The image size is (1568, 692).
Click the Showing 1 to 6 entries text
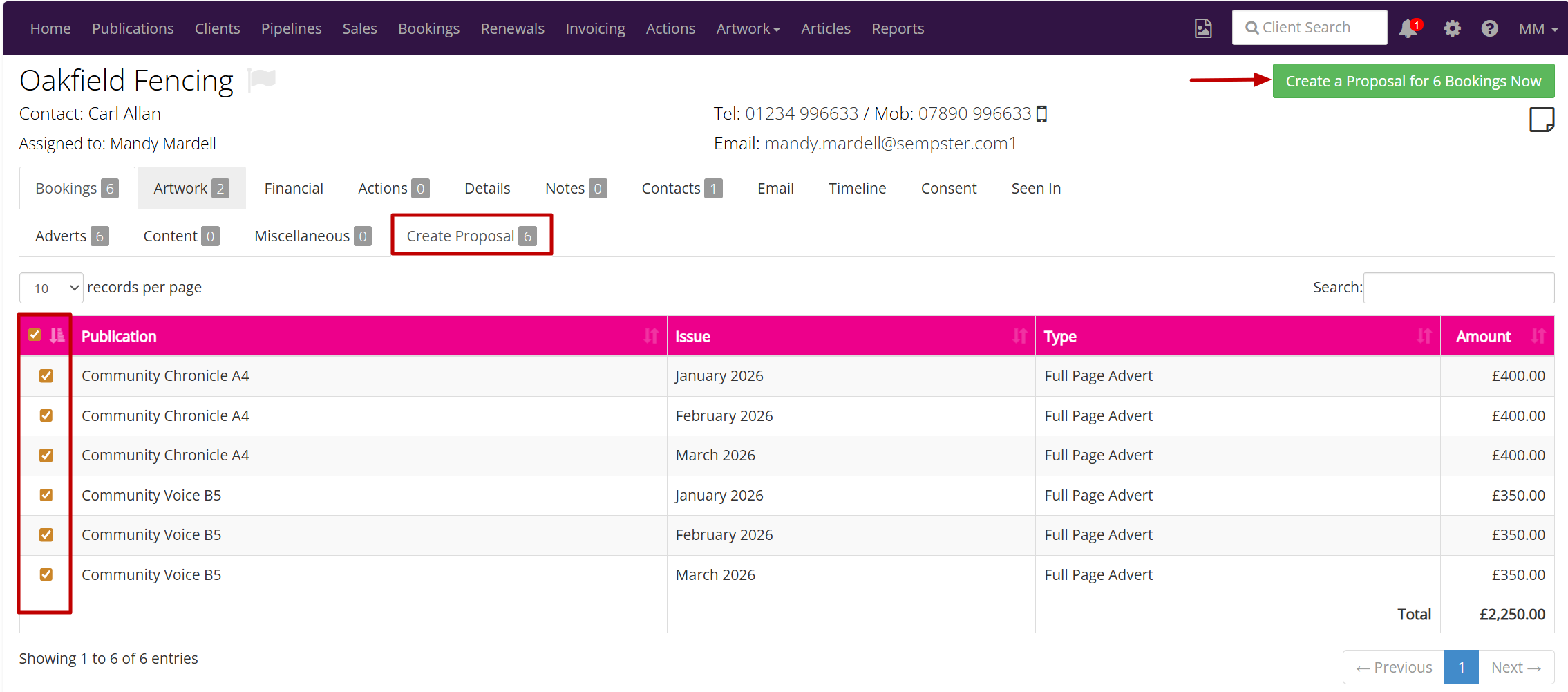tap(108, 658)
